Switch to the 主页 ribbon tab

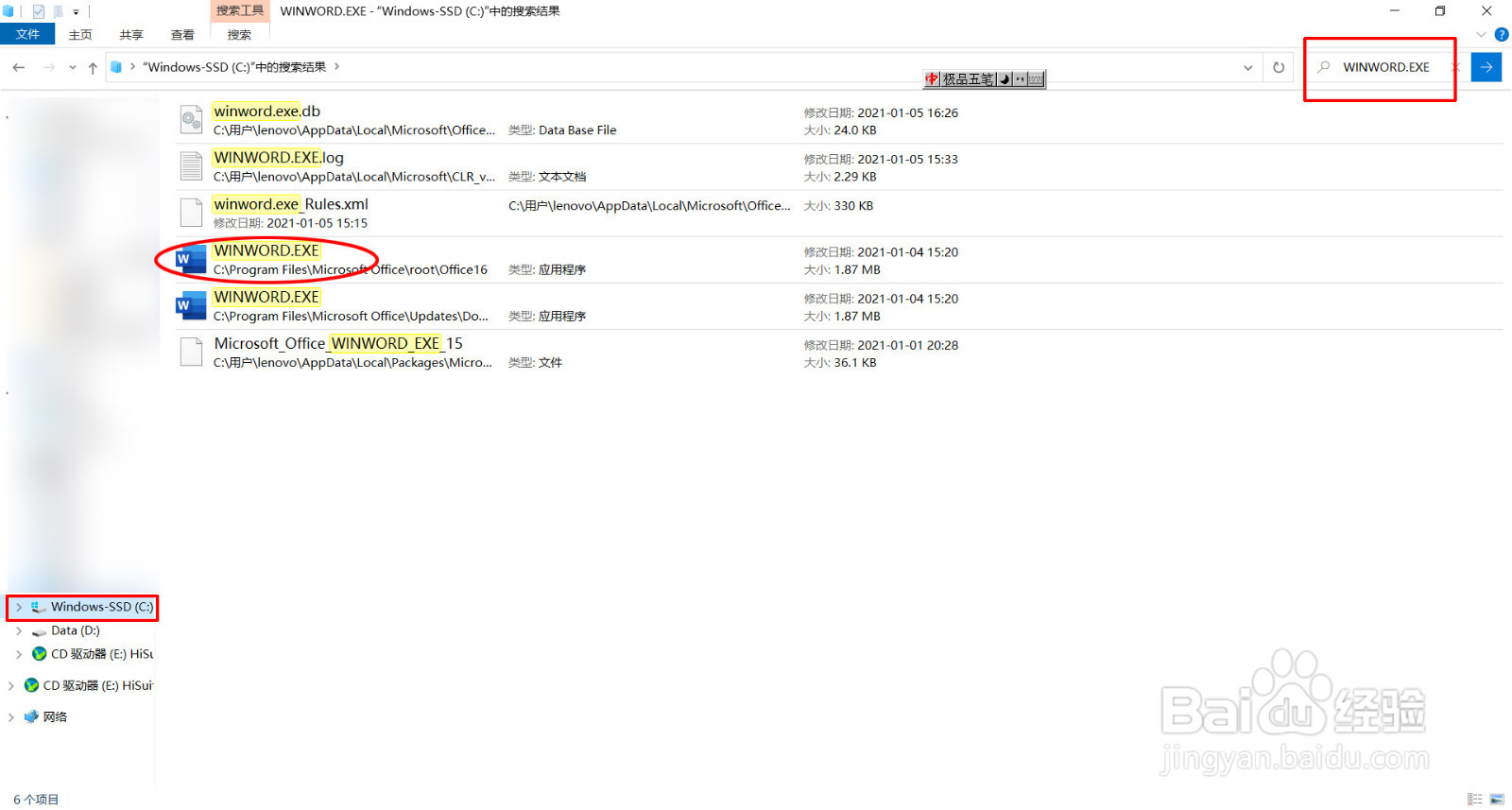coord(80,34)
